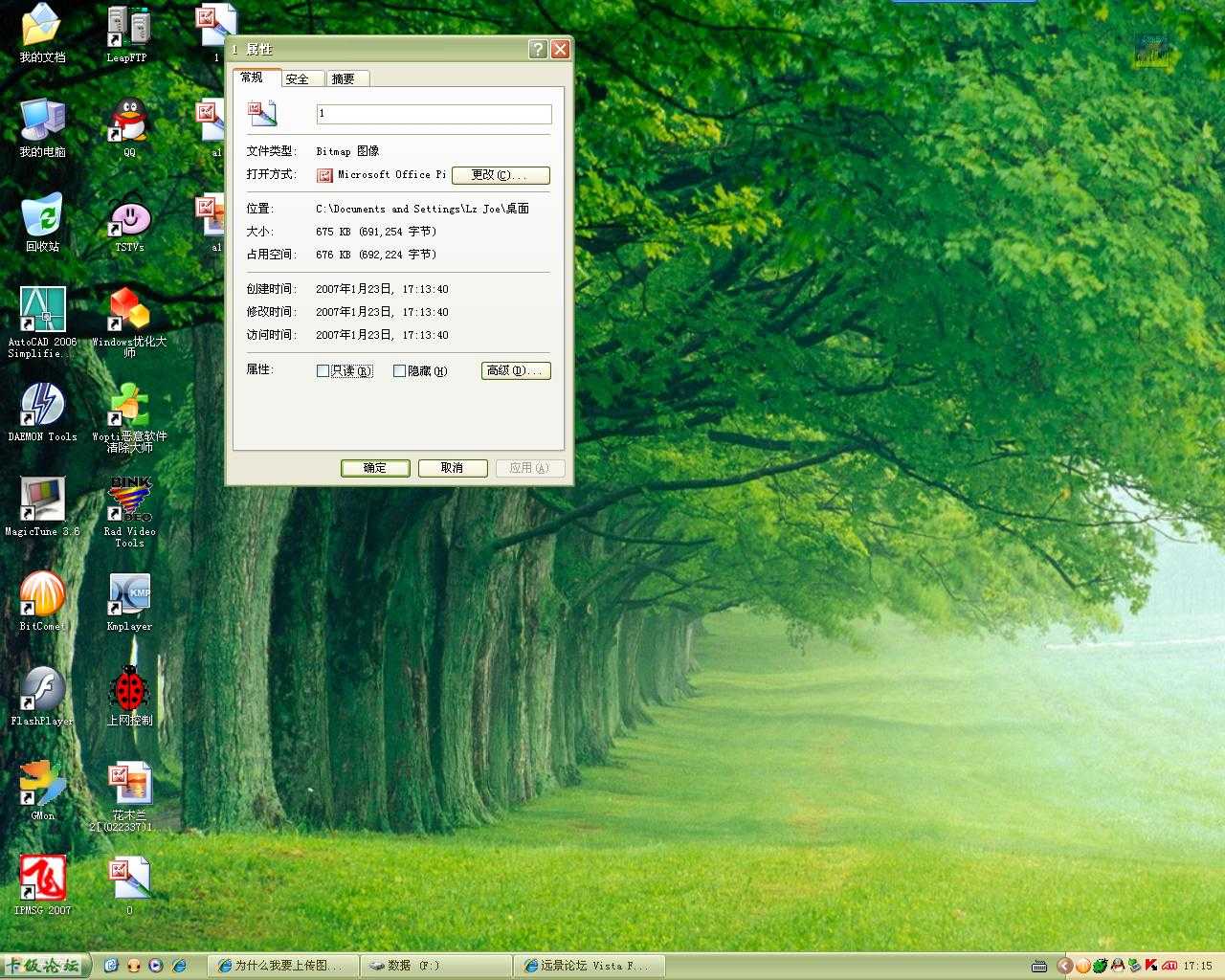Click the 应用 apply button
This screenshot has height=980, width=1225.
529,468
